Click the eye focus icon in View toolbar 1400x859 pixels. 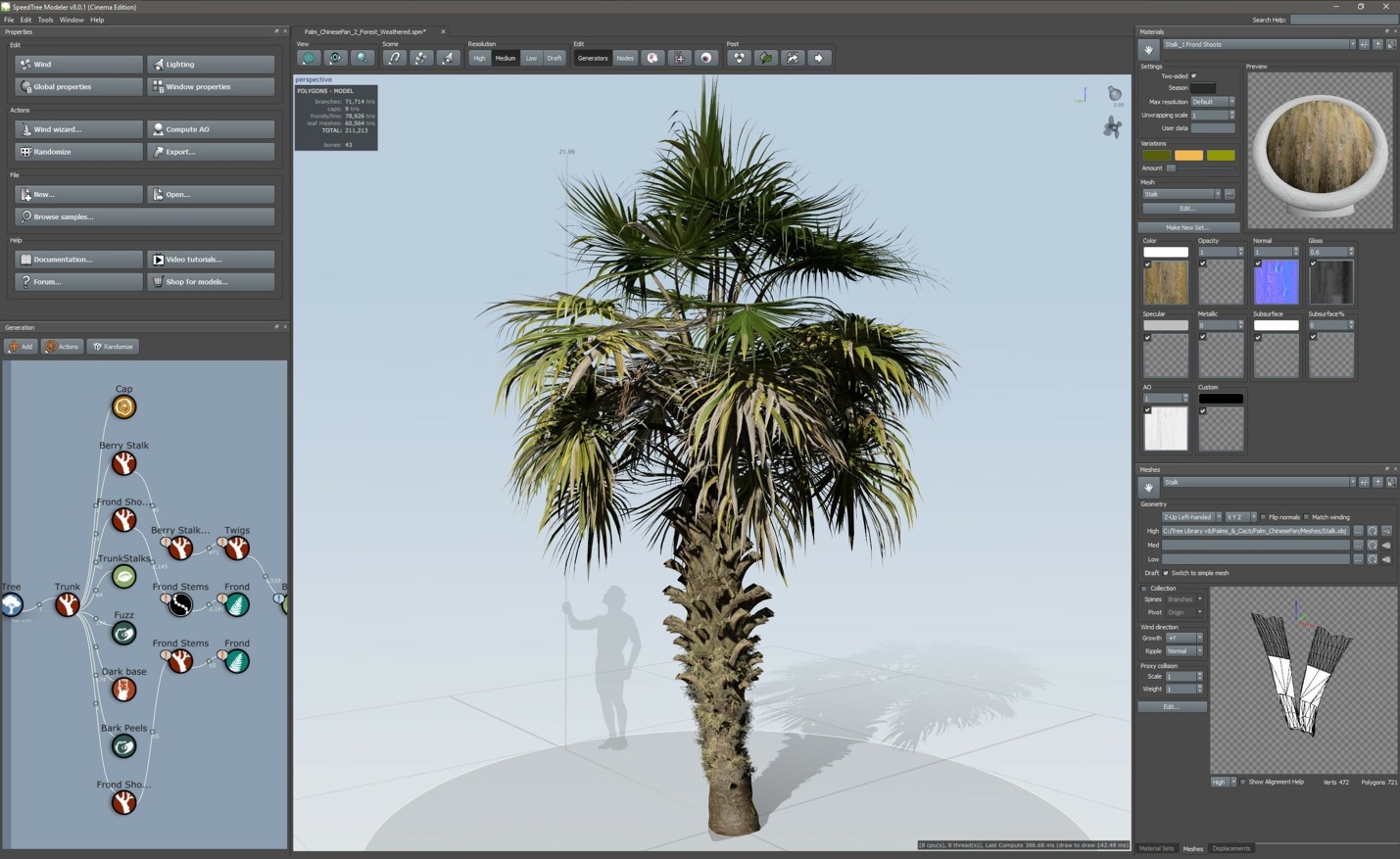[335, 58]
